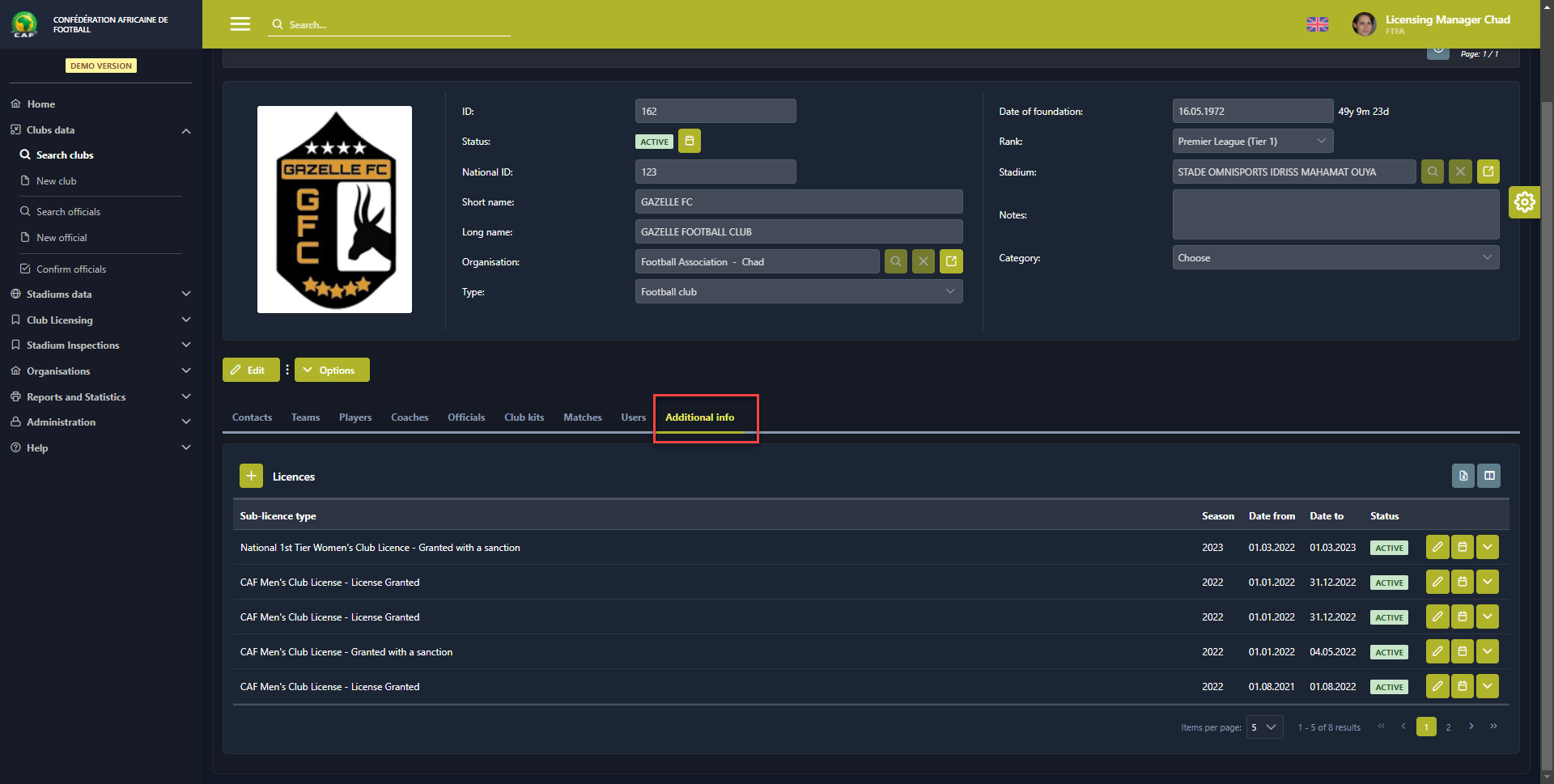The height and width of the screenshot is (784, 1554).
Task: Click the add Licences plus icon
Action: (x=251, y=477)
